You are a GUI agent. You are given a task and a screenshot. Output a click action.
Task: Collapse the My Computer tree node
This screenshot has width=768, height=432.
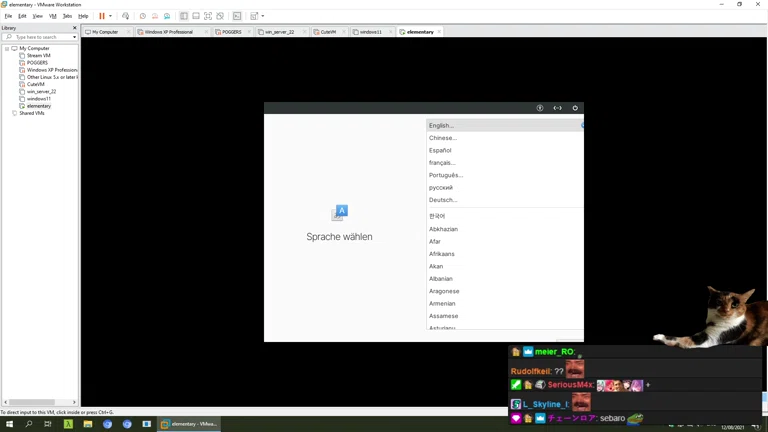(x=7, y=48)
